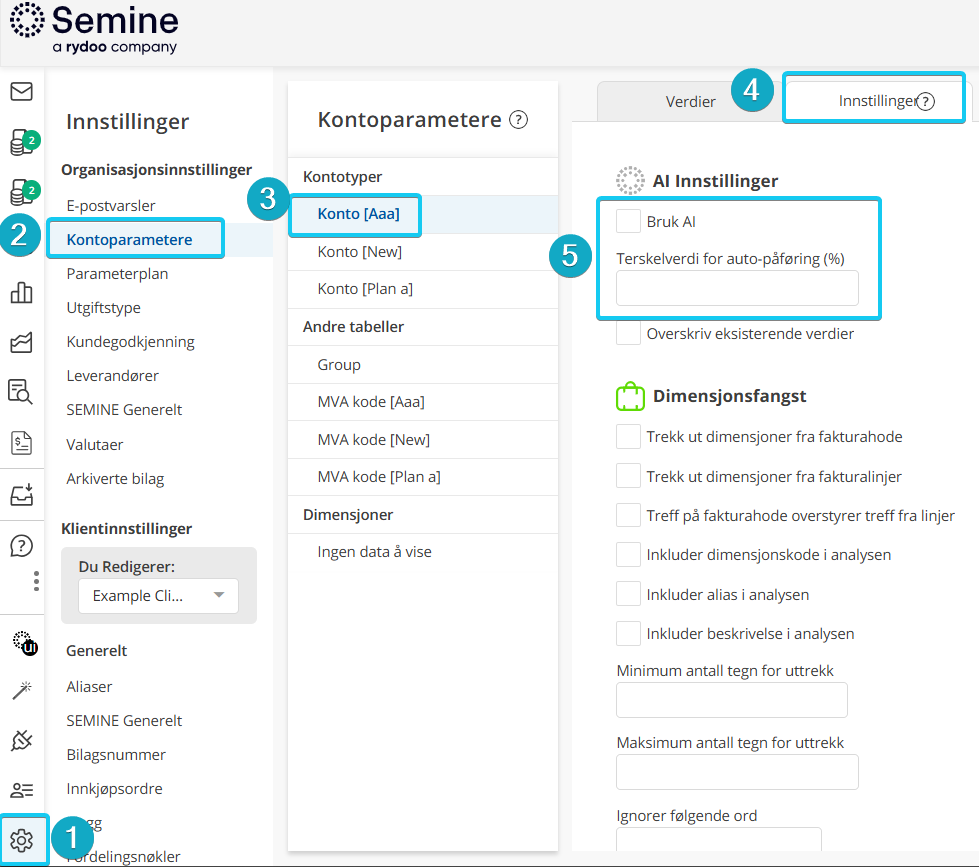
Task: Open the settings gear icon
Action: coord(22,840)
